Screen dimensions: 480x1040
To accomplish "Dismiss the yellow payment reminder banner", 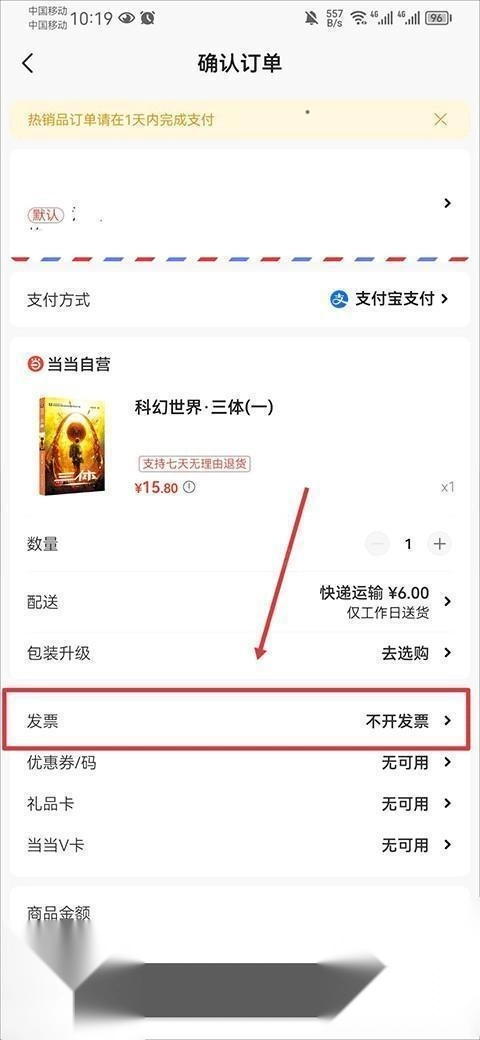I will click(x=440, y=119).
